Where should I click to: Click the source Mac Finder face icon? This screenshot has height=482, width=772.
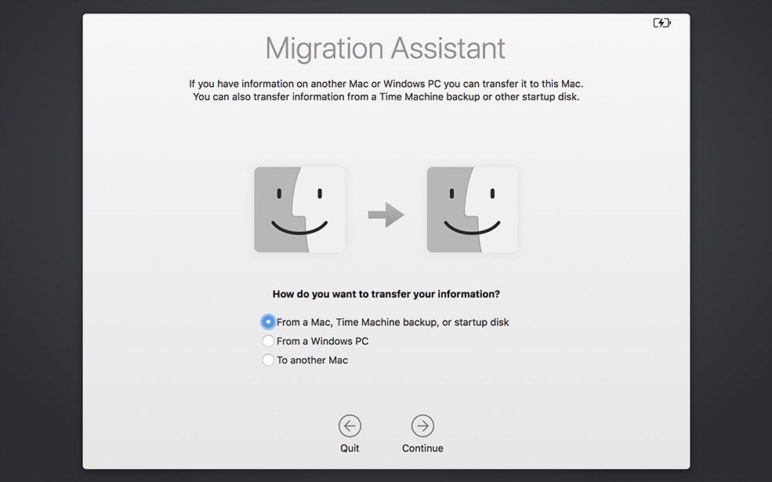(x=299, y=210)
